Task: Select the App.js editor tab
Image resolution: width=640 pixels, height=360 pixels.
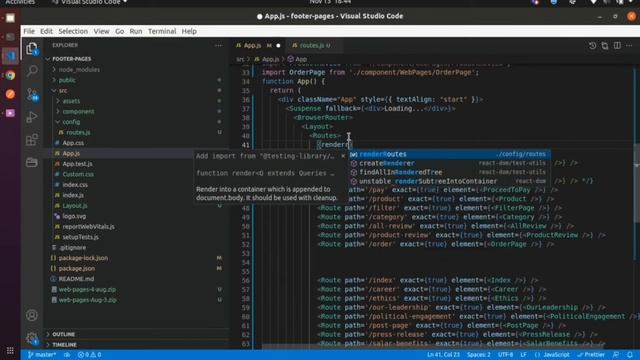Action: pyautogui.click(x=258, y=45)
